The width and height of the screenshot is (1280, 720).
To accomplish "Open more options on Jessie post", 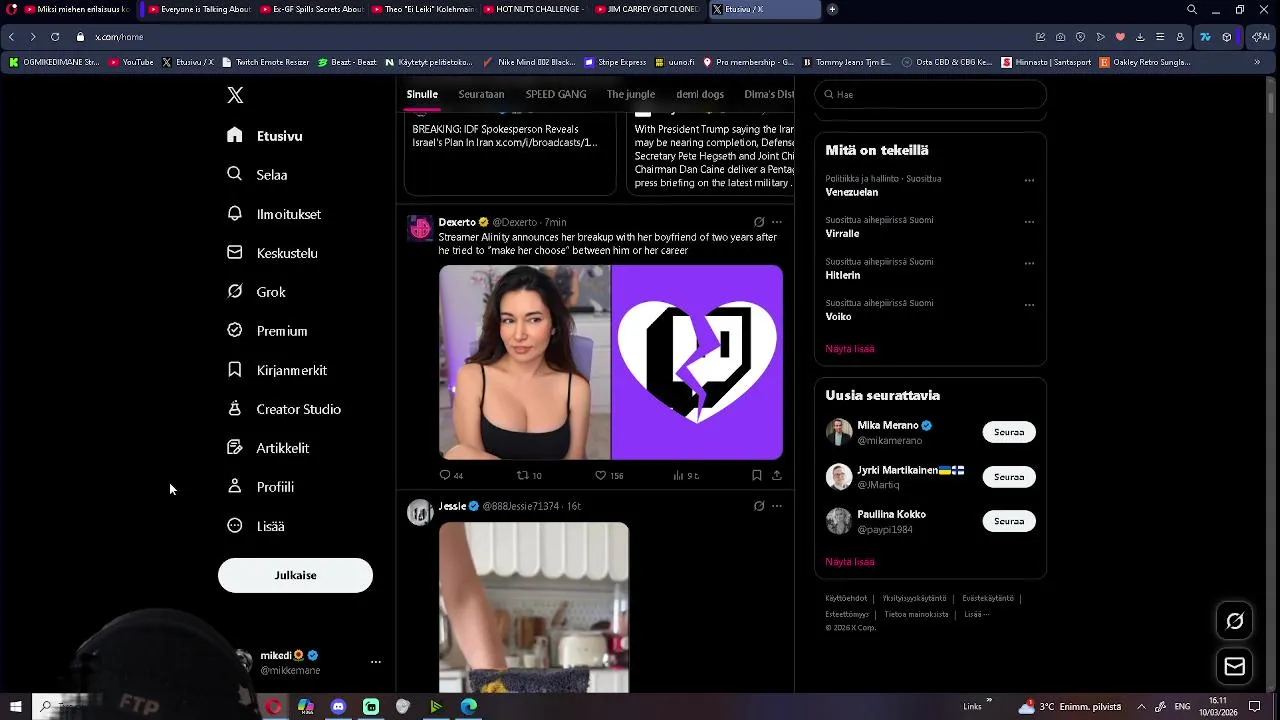I will [777, 506].
